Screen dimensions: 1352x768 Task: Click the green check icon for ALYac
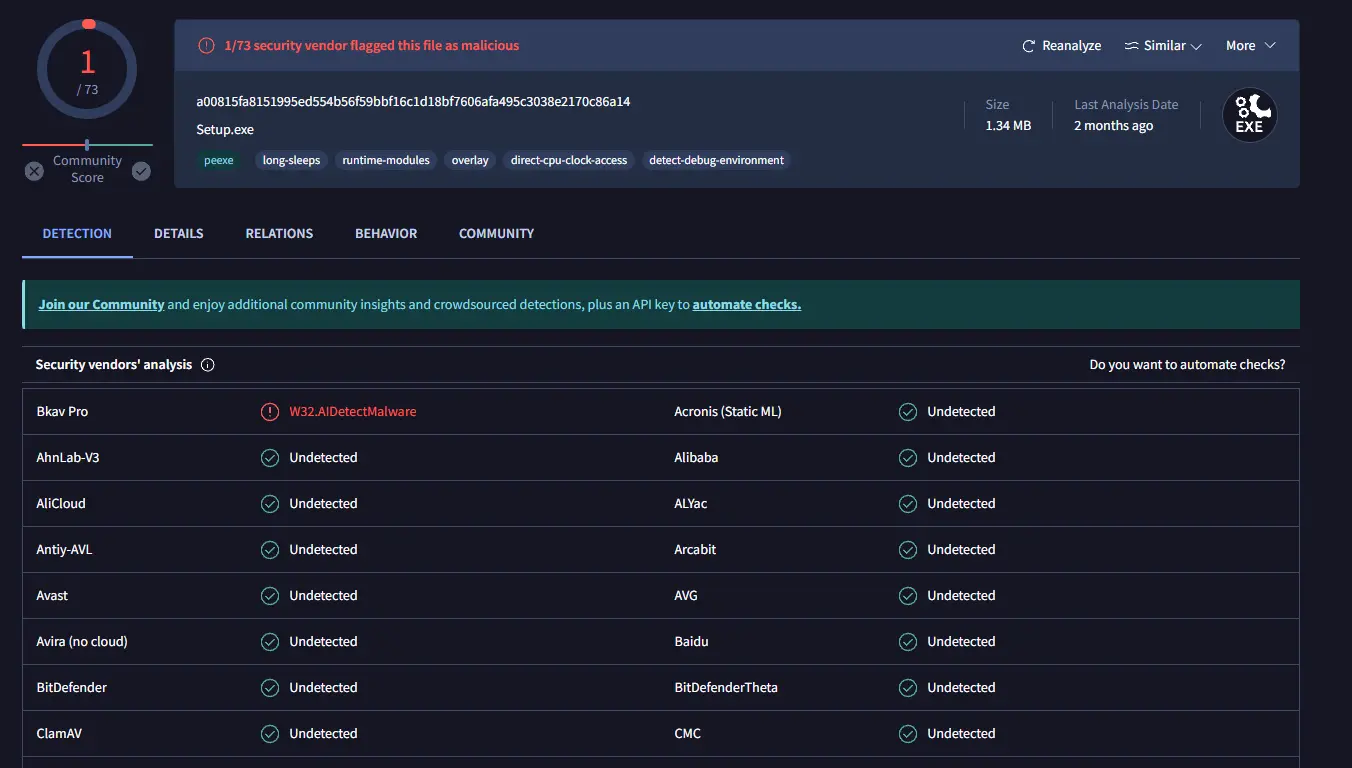[x=908, y=504]
